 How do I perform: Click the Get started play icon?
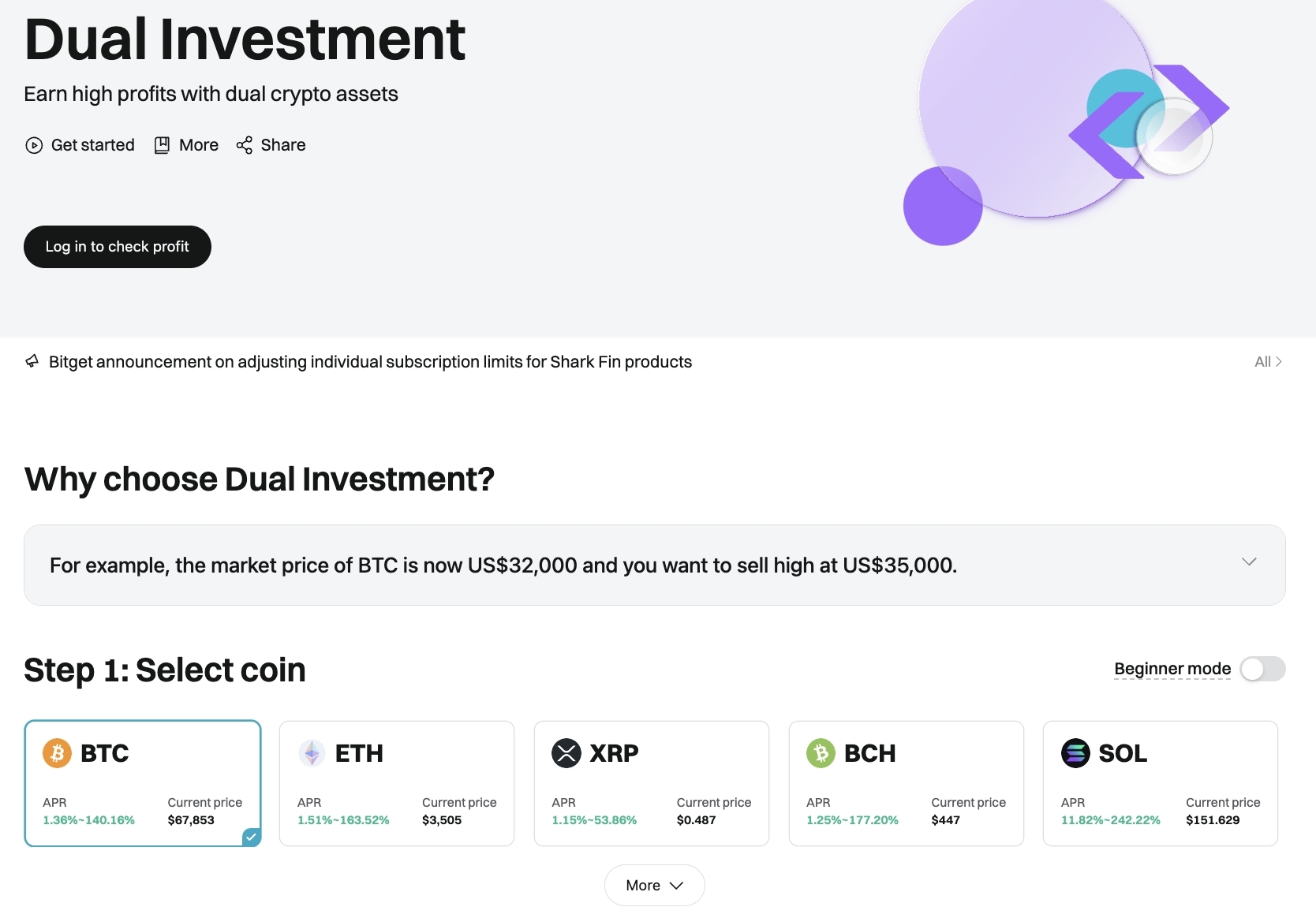pyautogui.click(x=33, y=145)
